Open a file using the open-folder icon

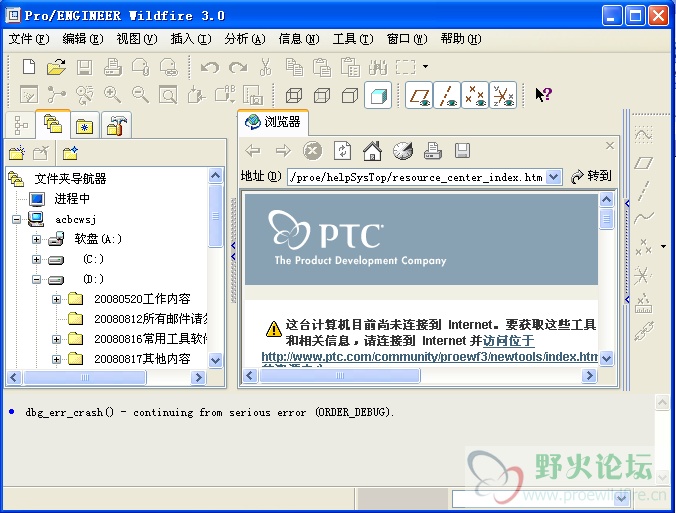(x=56, y=67)
